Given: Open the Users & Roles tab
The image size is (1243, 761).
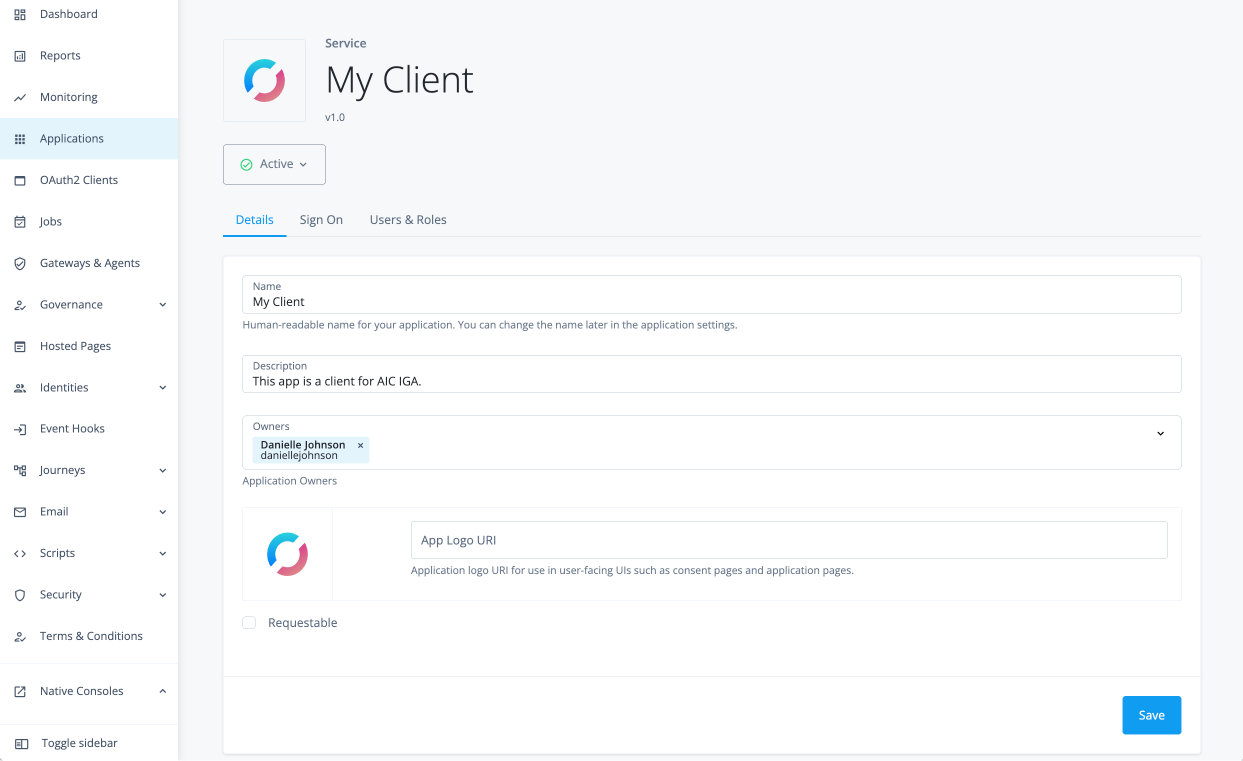Looking at the screenshot, I should pyautogui.click(x=408, y=219).
